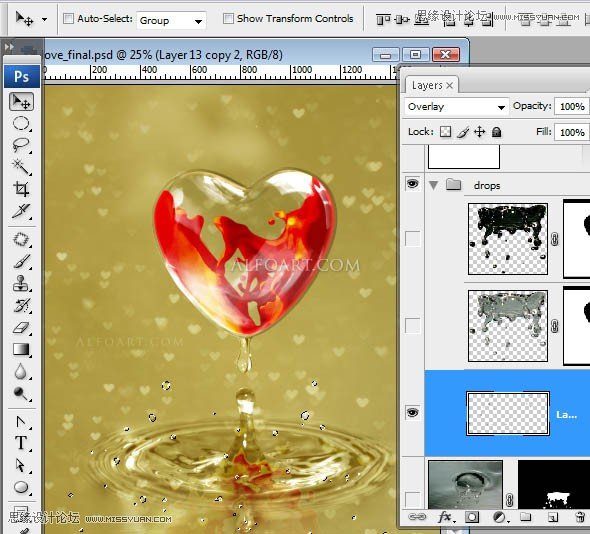The image size is (590, 534).
Task: Hide the selected blue layer eye icon
Action: tap(412, 413)
